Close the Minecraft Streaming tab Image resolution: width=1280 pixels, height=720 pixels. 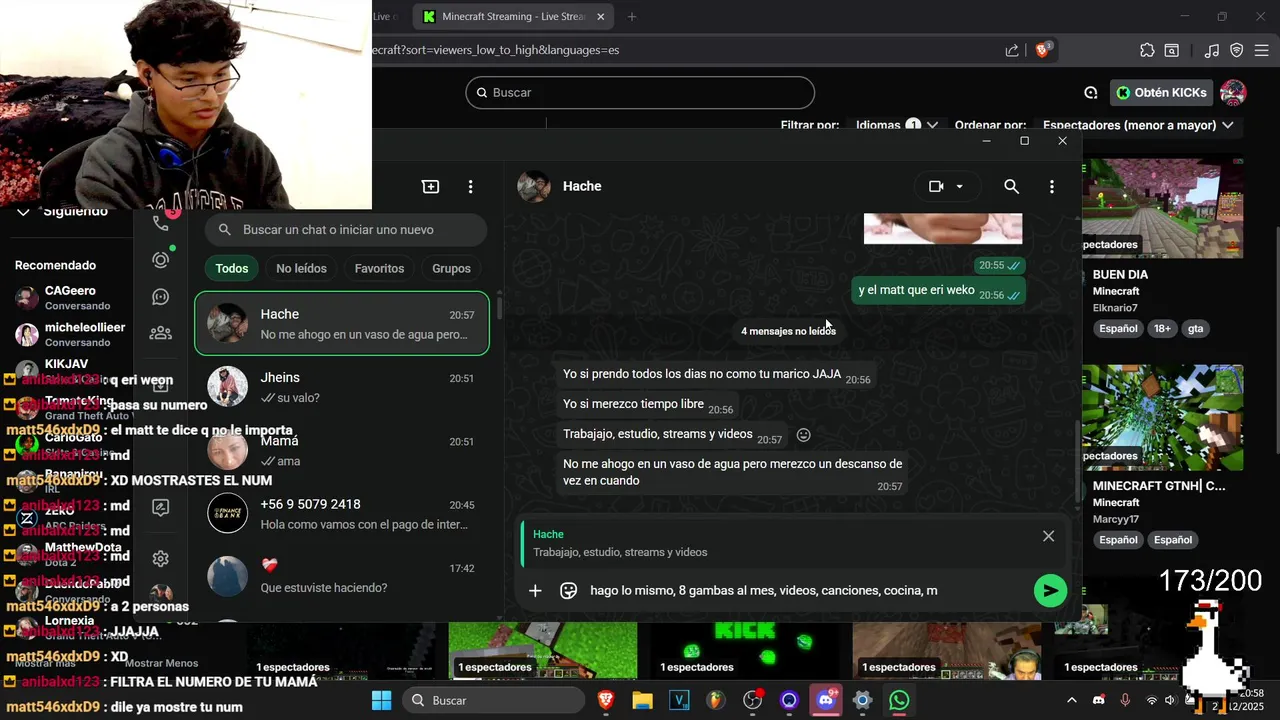pos(601,17)
